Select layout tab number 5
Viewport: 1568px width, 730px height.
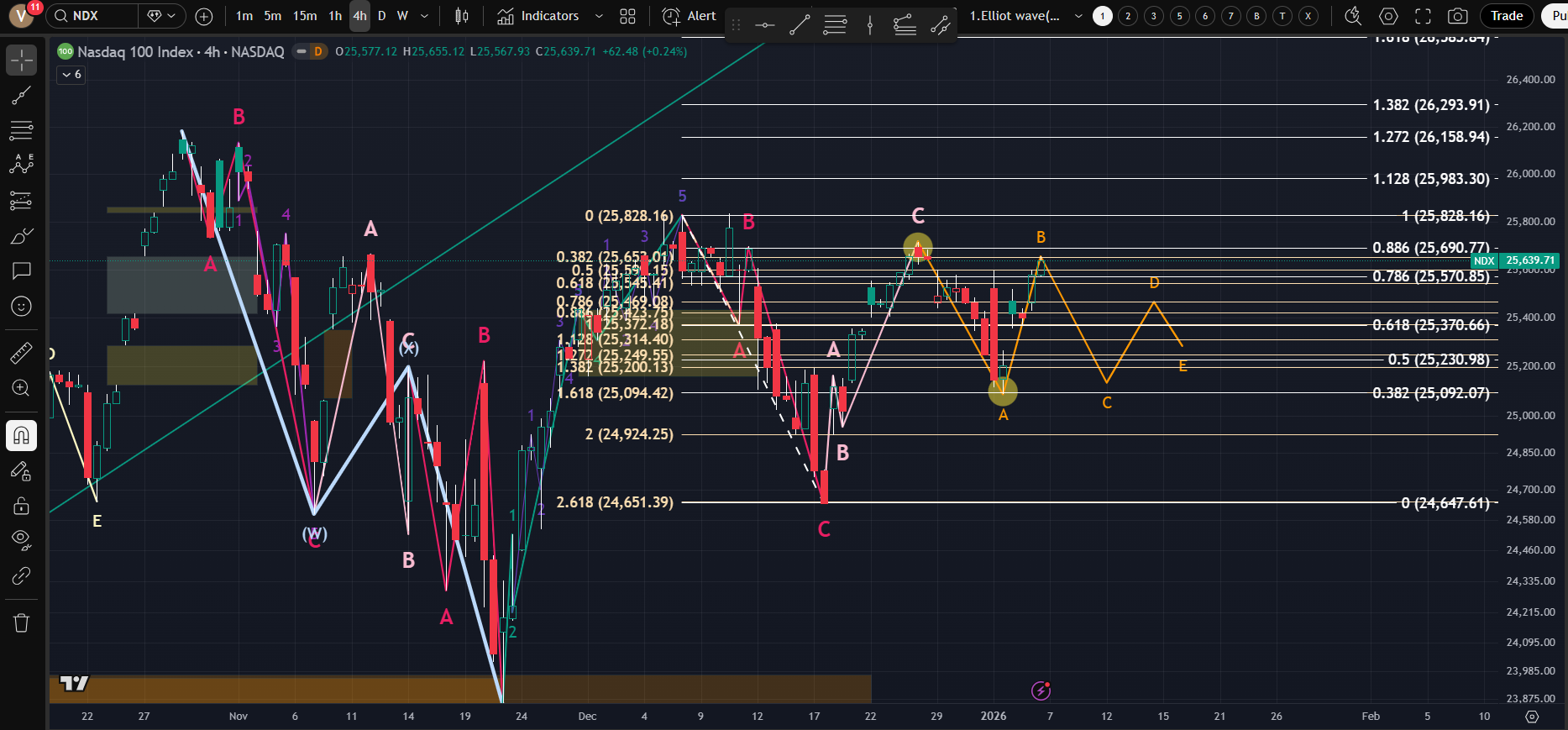1179,16
